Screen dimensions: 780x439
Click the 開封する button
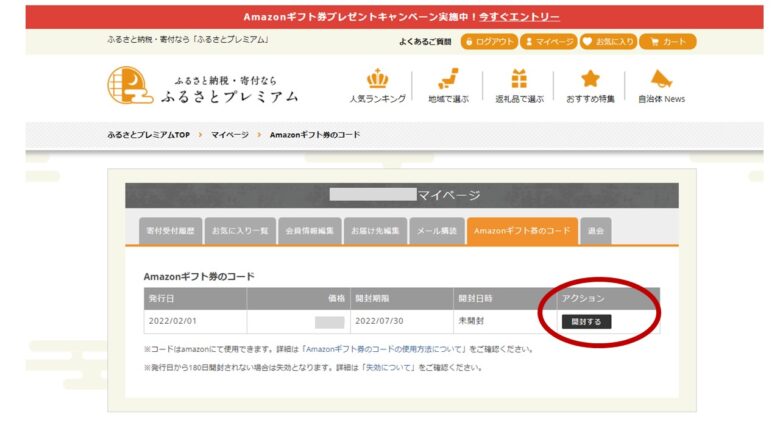coord(586,322)
